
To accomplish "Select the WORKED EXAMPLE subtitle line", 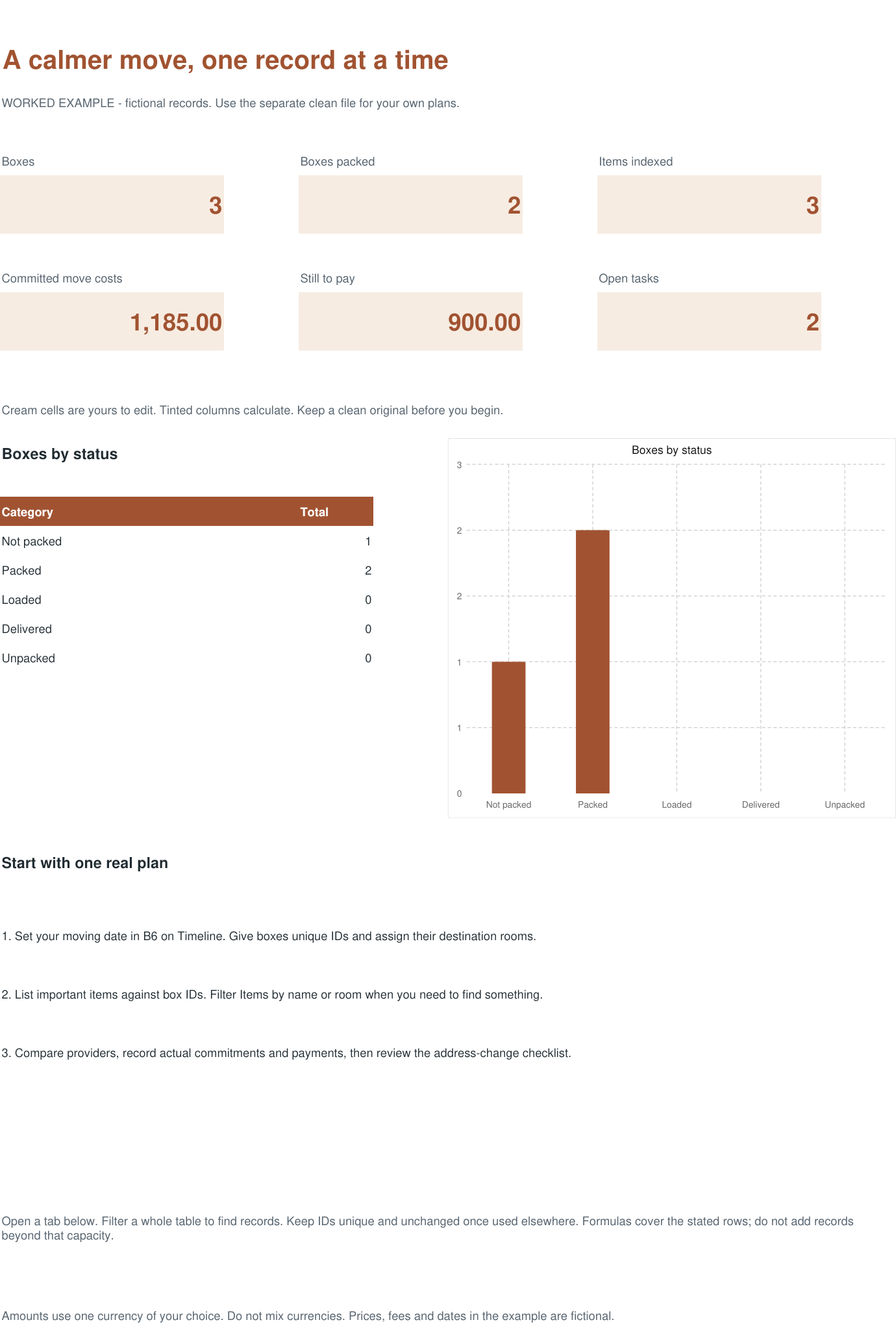I will 230,103.
